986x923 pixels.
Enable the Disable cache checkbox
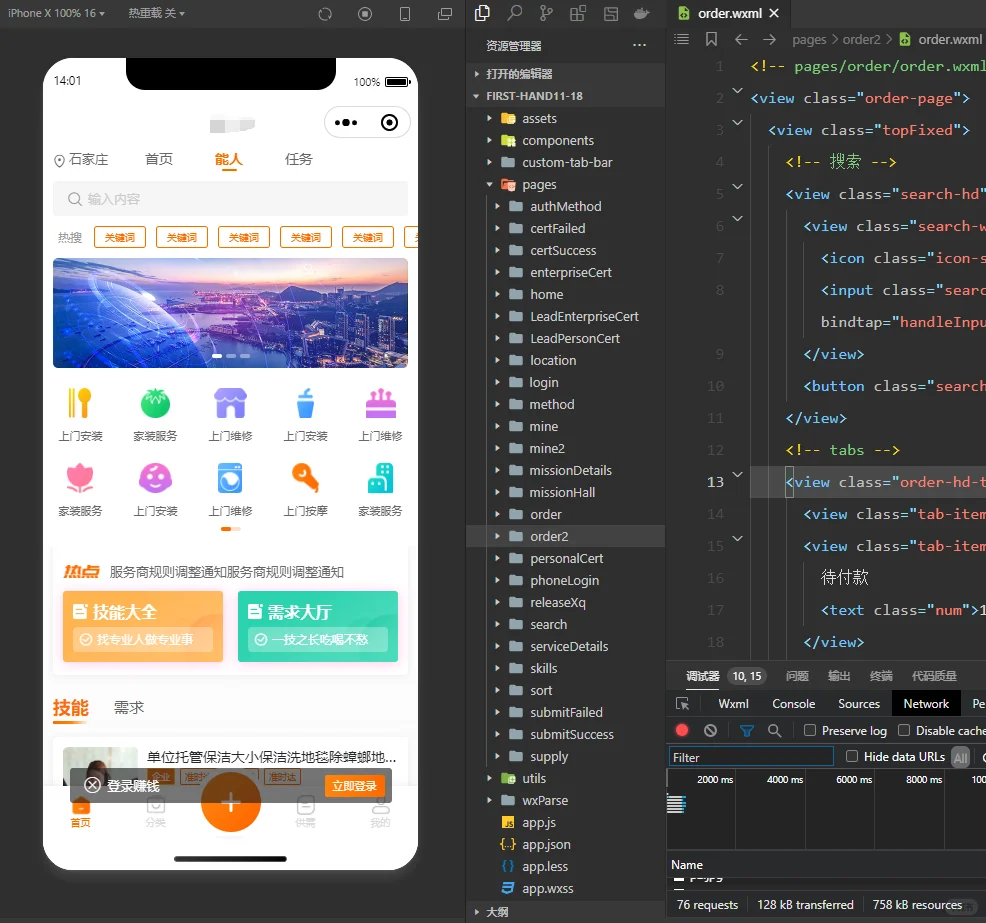click(904, 730)
